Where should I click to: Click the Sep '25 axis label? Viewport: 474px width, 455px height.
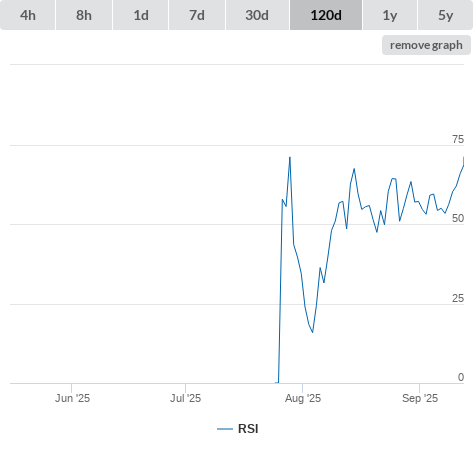(x=420, y=398)
